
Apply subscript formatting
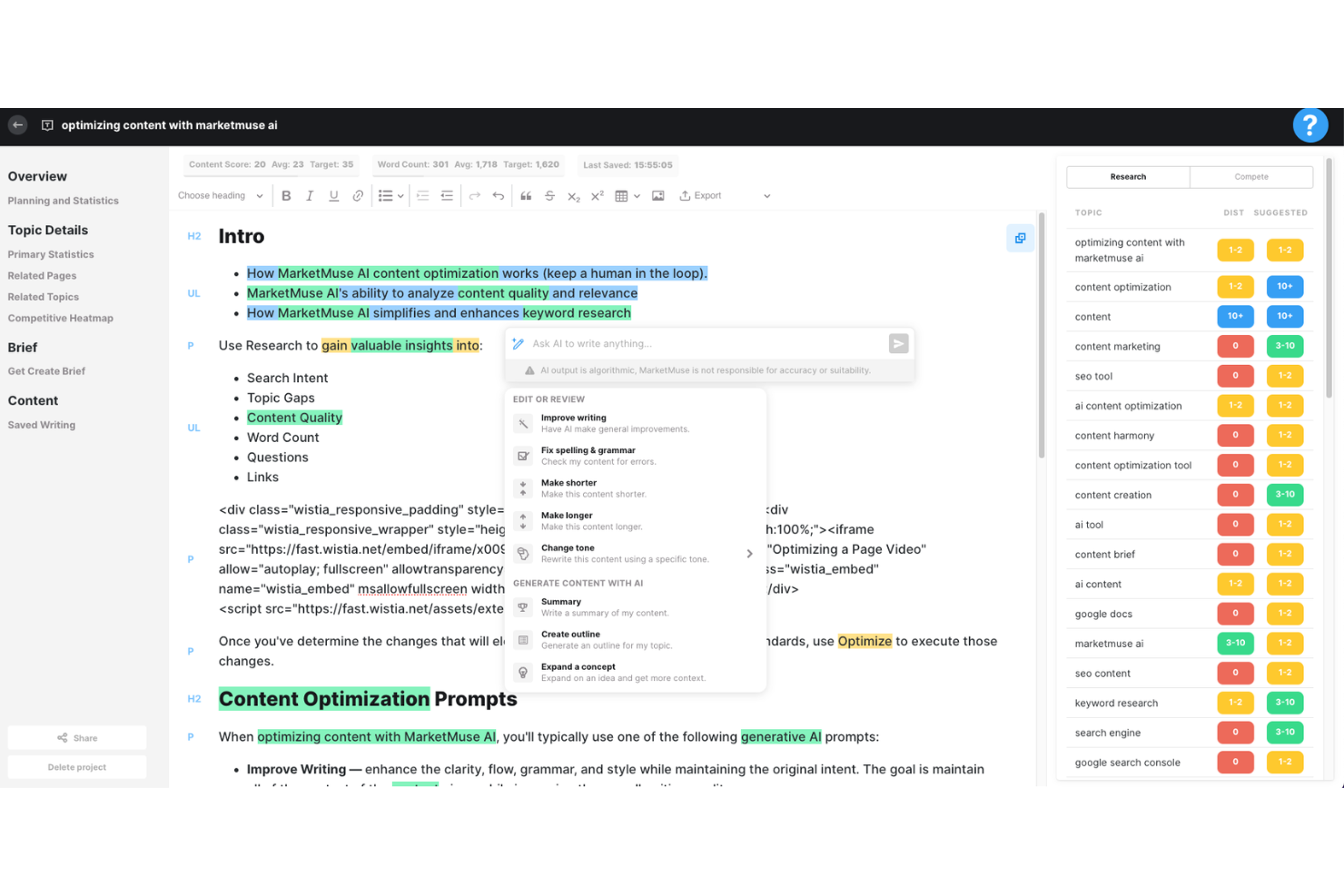pos(573,196)
